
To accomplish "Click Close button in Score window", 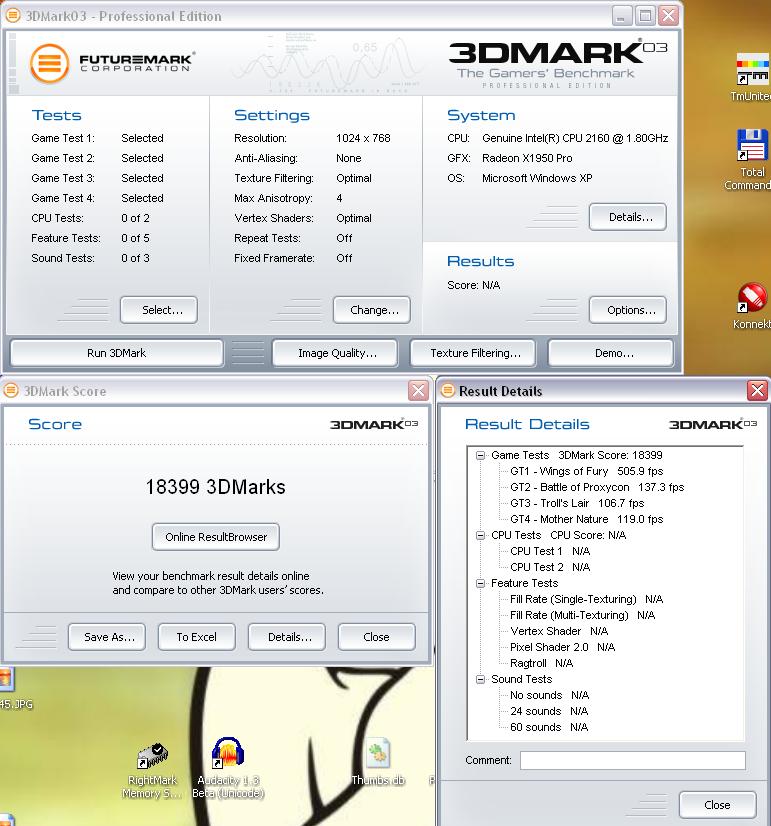I will click(x=377, y=637).
